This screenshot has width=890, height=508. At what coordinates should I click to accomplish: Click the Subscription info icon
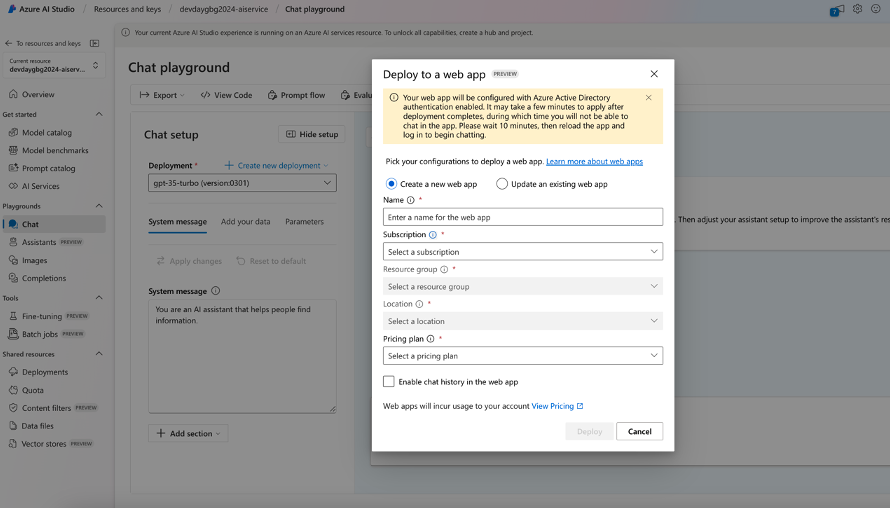coord(433,234)
